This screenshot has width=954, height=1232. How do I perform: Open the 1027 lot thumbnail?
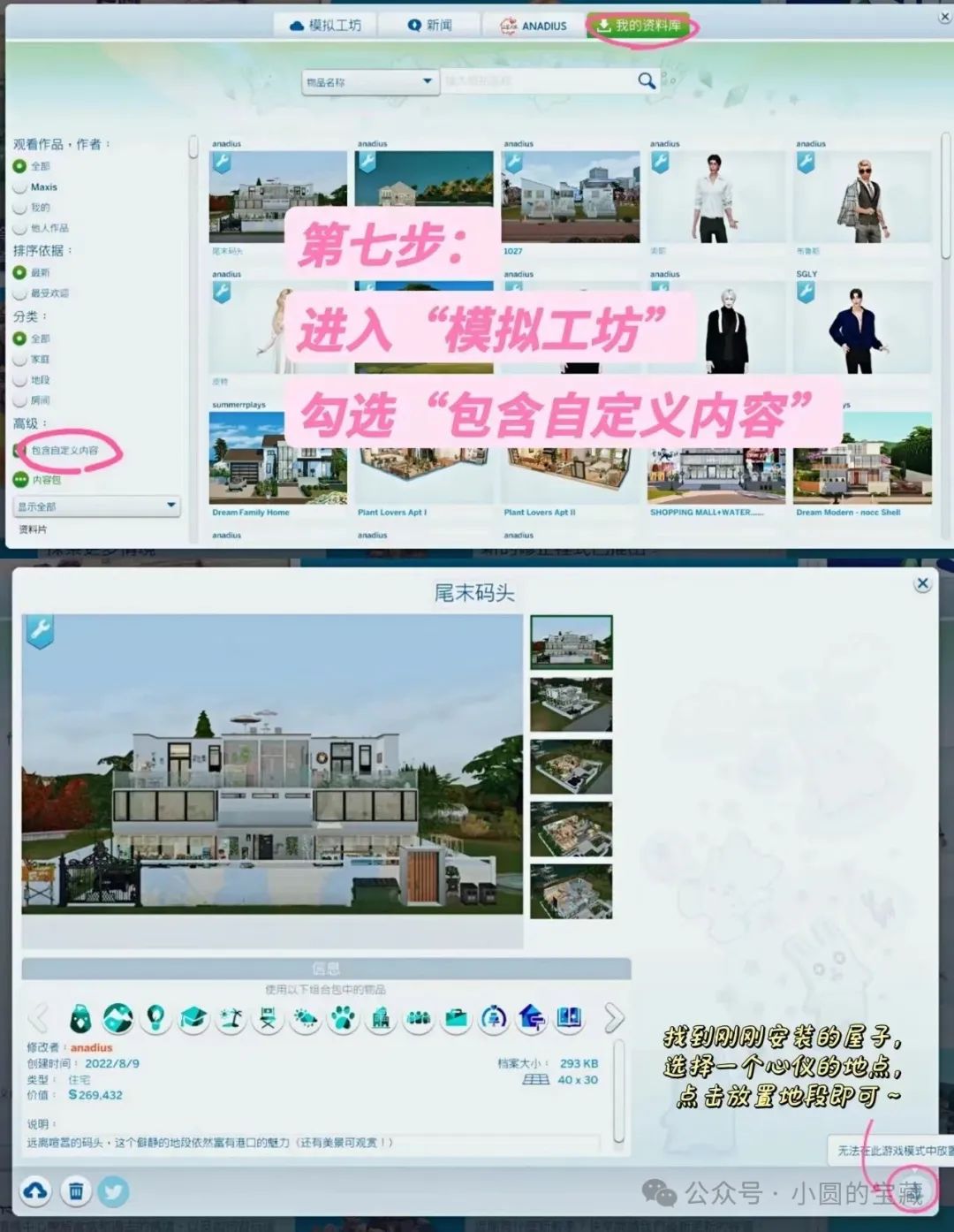(571, 196)
